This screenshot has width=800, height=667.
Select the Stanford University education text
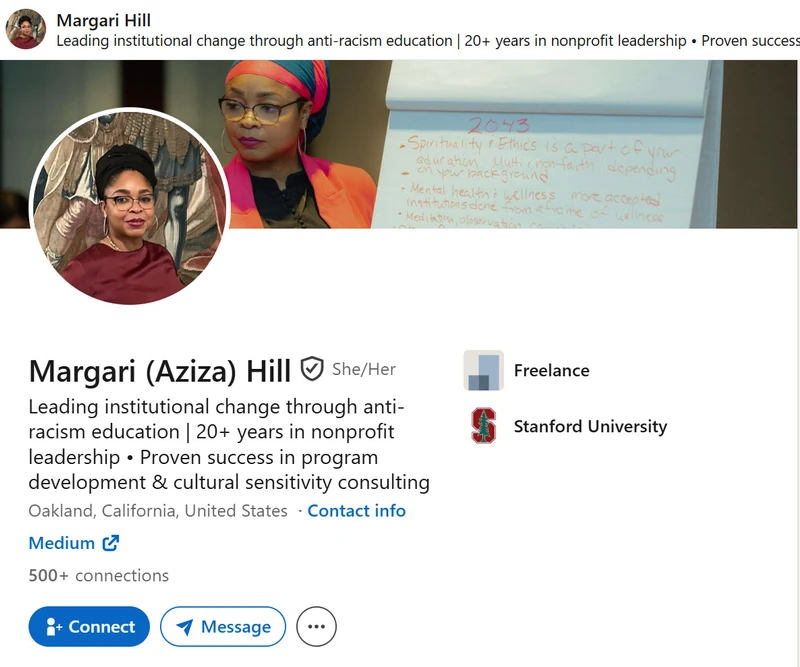tap(590, 426)
